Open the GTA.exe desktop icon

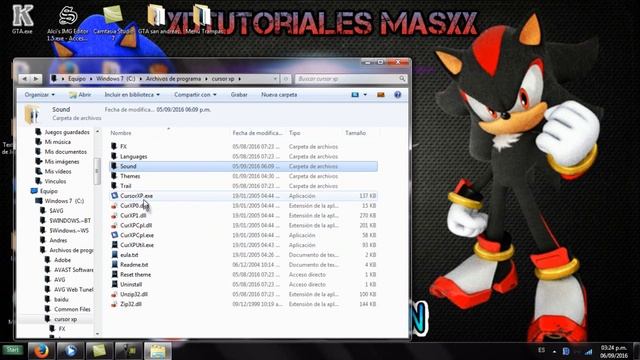pyautogui.click(x=22, y=19)
